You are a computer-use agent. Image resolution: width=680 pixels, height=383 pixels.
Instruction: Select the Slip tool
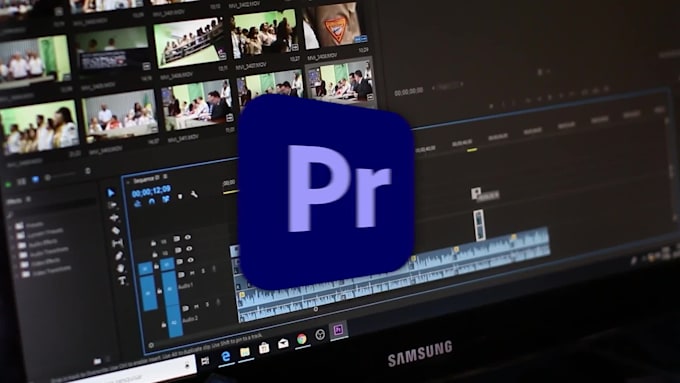pyautogui.click(x=117, y=243)
